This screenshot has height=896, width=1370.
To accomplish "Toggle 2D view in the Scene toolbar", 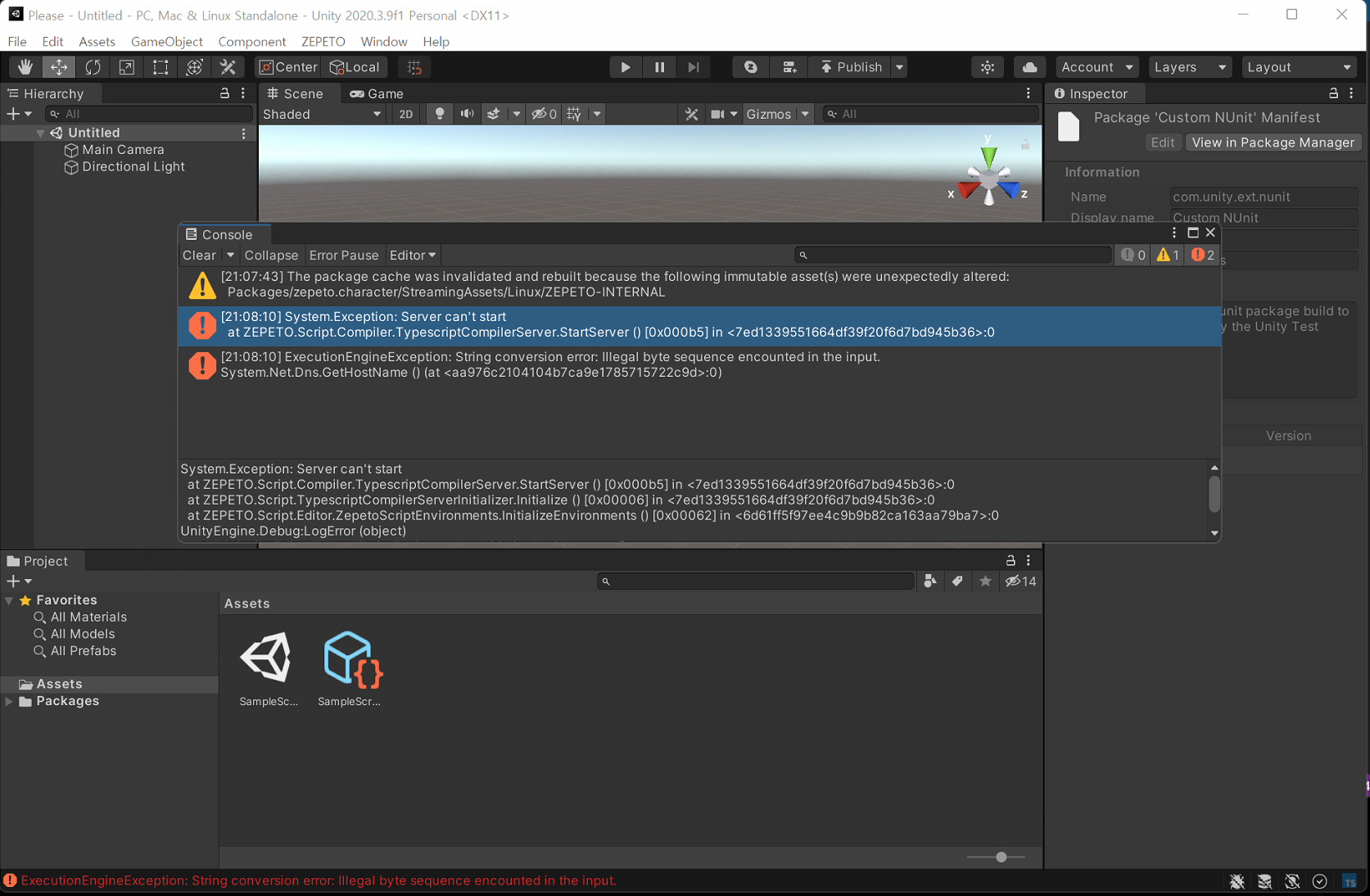I will click(405, 114).
